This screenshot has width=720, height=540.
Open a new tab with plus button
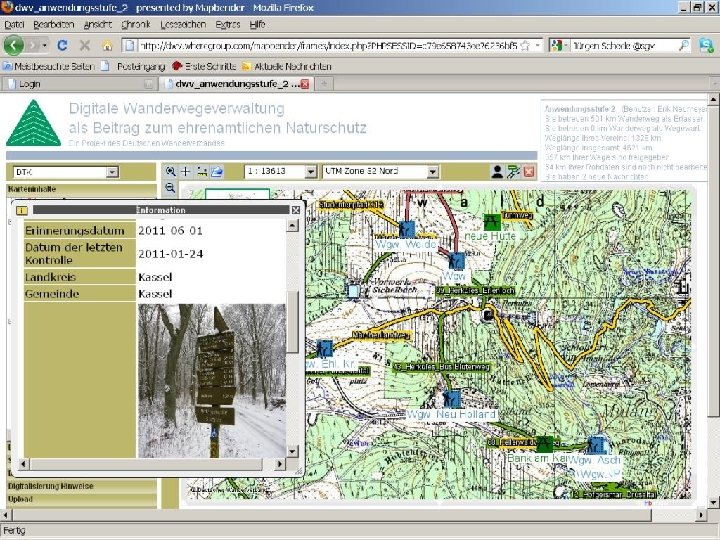[x=324, y=84]
